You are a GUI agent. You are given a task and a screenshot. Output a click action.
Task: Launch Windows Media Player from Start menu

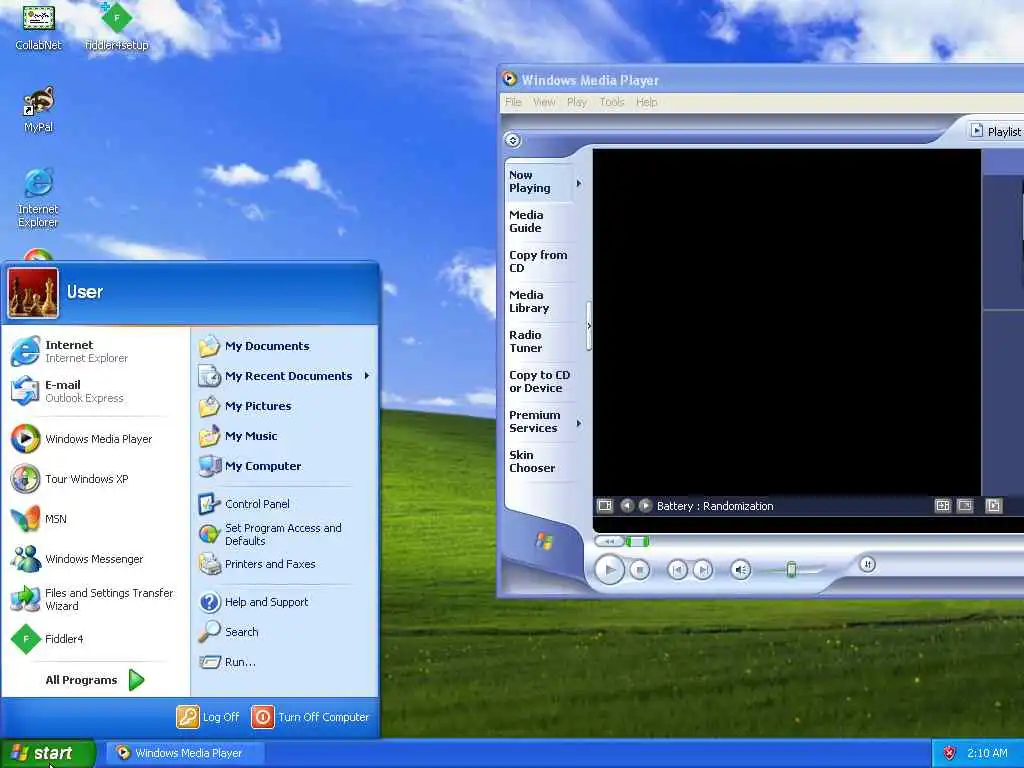point(95,439)
